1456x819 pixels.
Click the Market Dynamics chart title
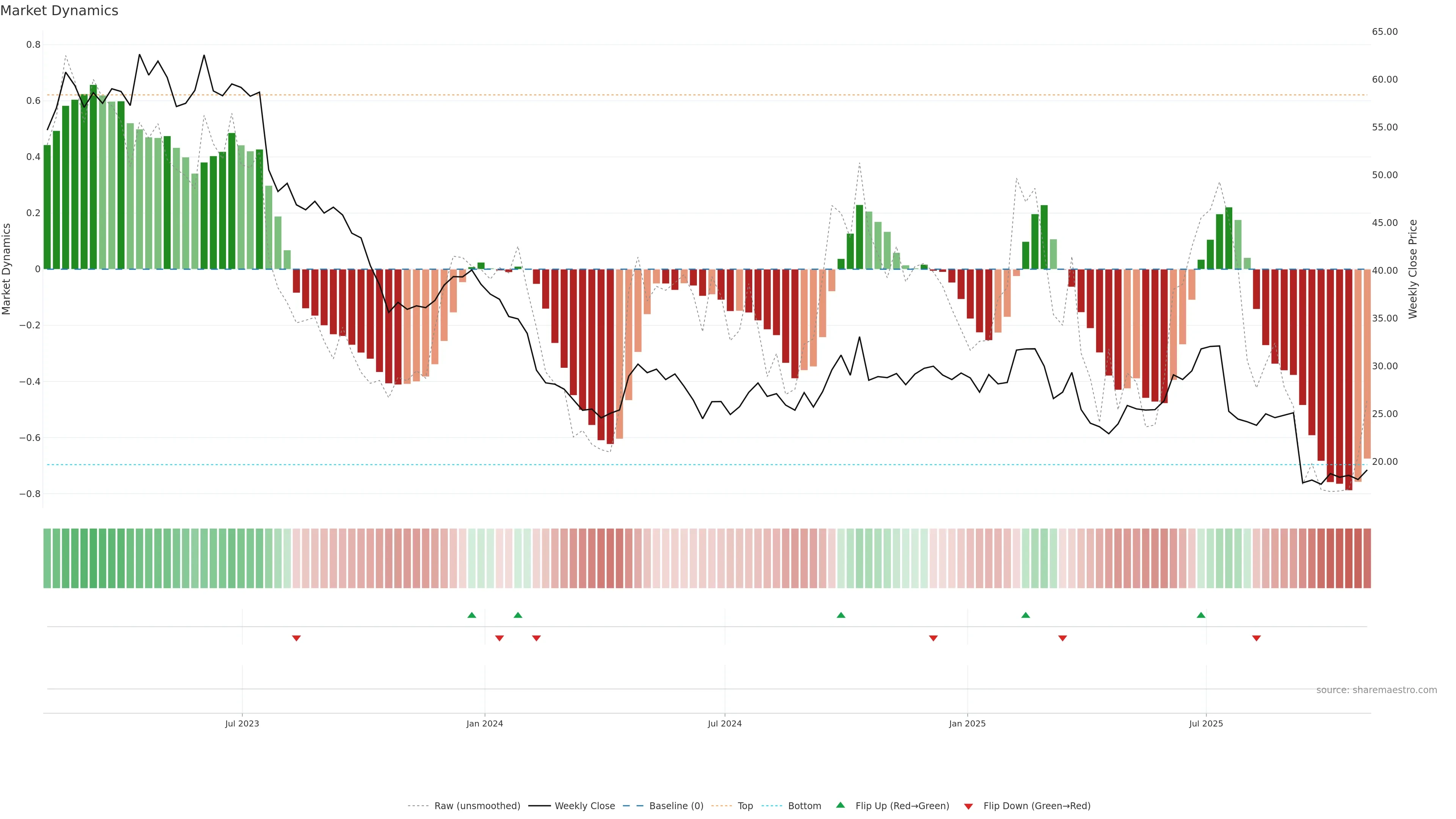tap(60, 11)
